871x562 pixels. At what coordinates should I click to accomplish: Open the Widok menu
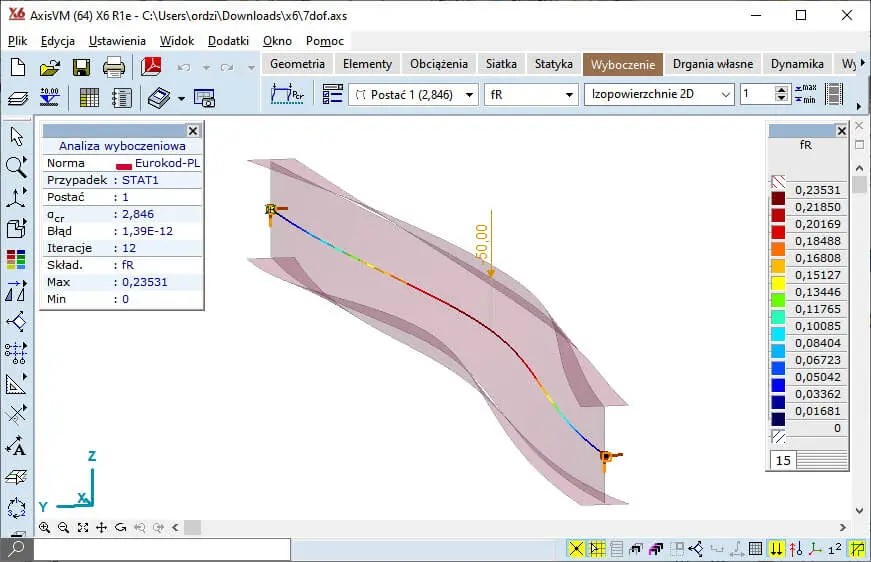click(177, 41)
